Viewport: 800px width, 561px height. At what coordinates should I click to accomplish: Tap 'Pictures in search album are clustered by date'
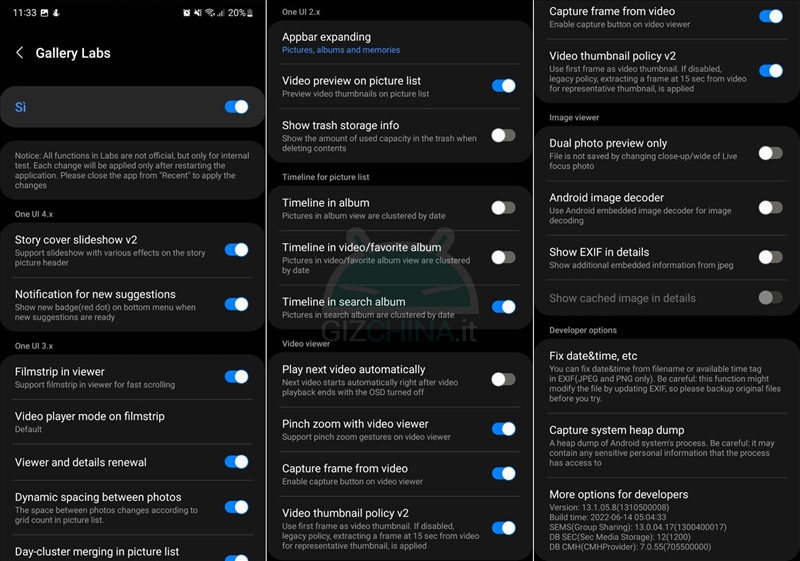pyautogui.click(x=368, y=315)
